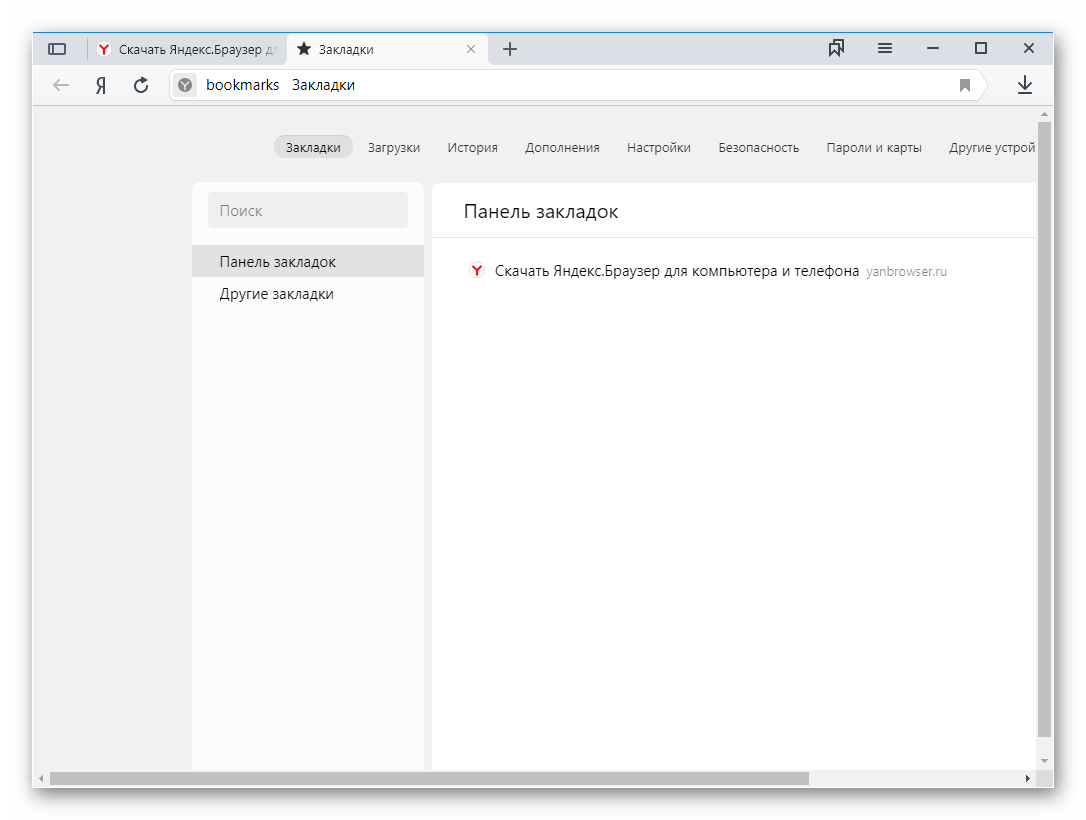Viewport: 1086px width, 820px height.
Task: Switch to the Скачать Яндекс.Браузер tab
Action: (x=188, y=49)
